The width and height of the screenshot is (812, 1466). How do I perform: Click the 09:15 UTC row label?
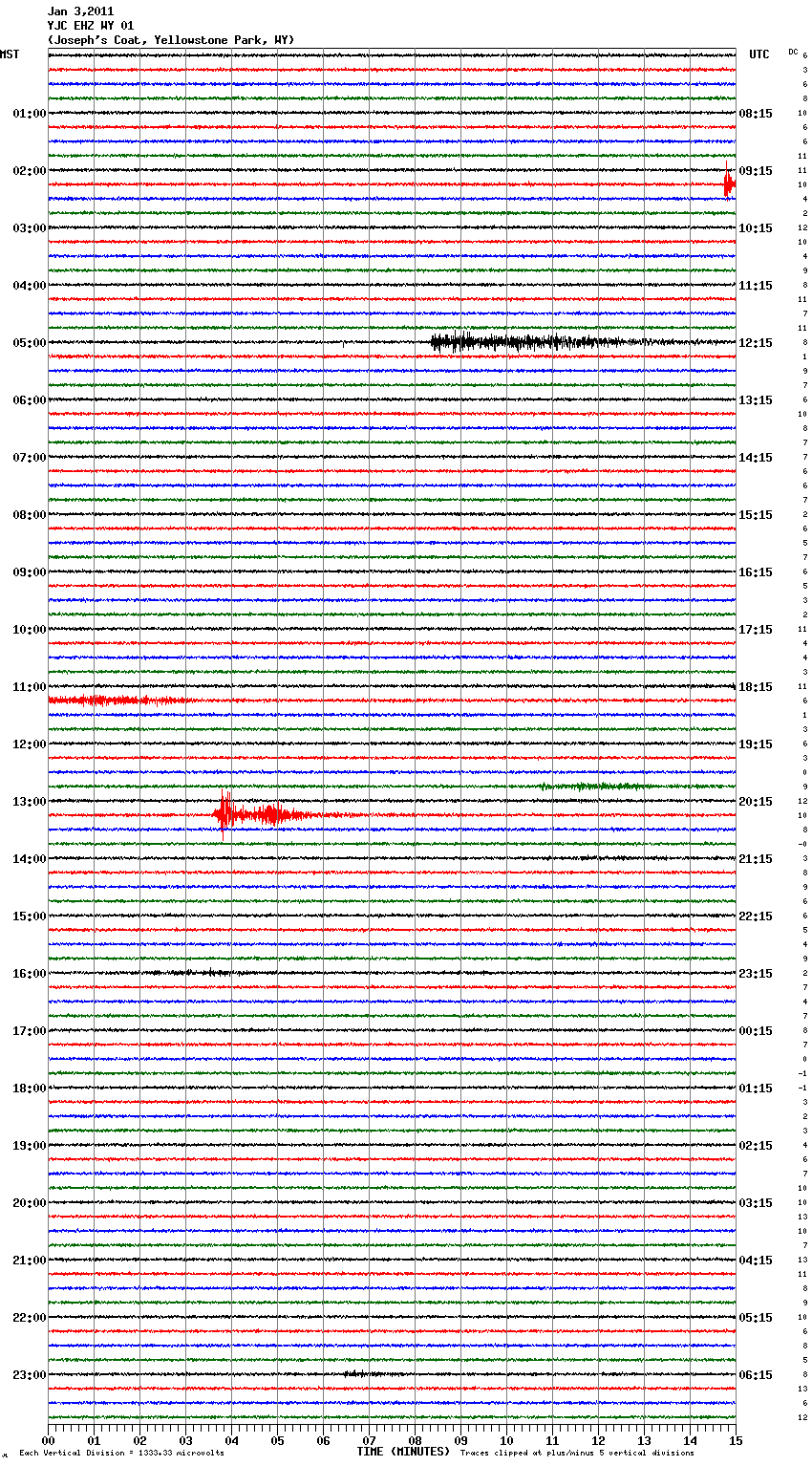click(x=756, y=171)
